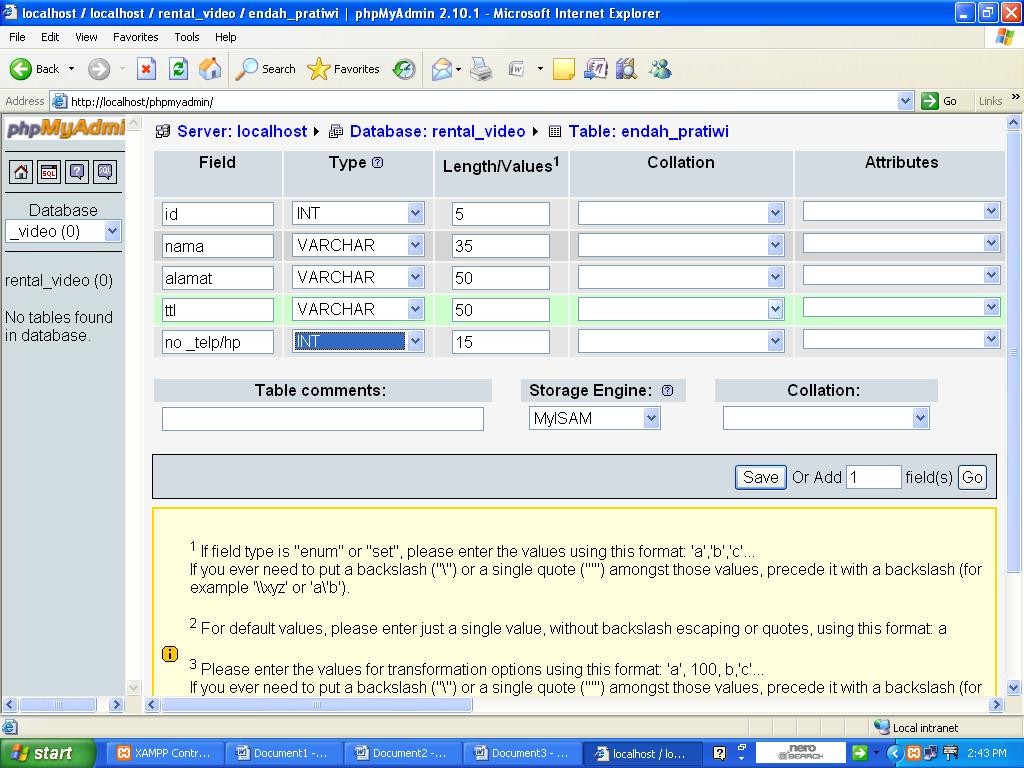Open the SQL query window icon
1024x768 pixels.
click(49, 172)
